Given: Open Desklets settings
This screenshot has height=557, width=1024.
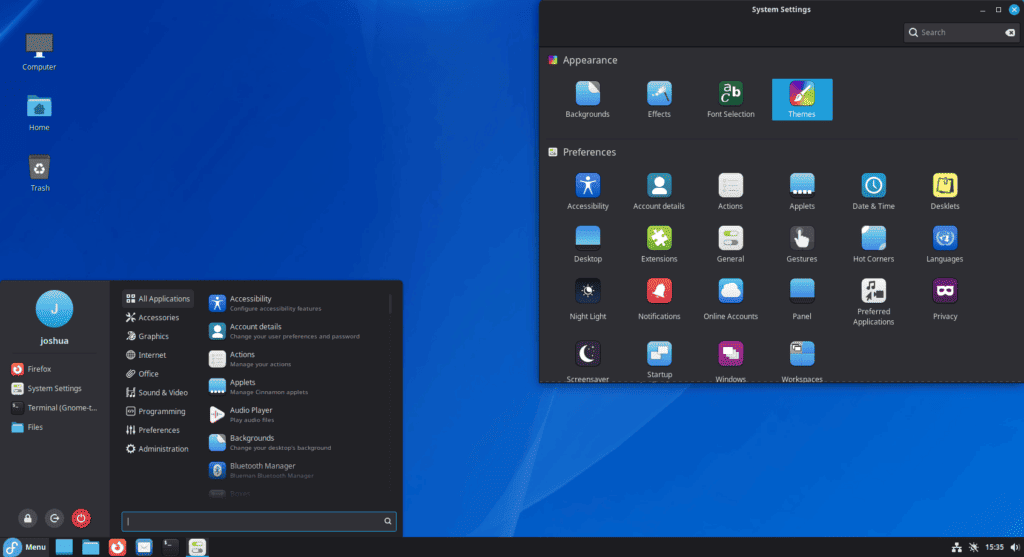Looking at the screenshot, I should [x=945, y=191].
